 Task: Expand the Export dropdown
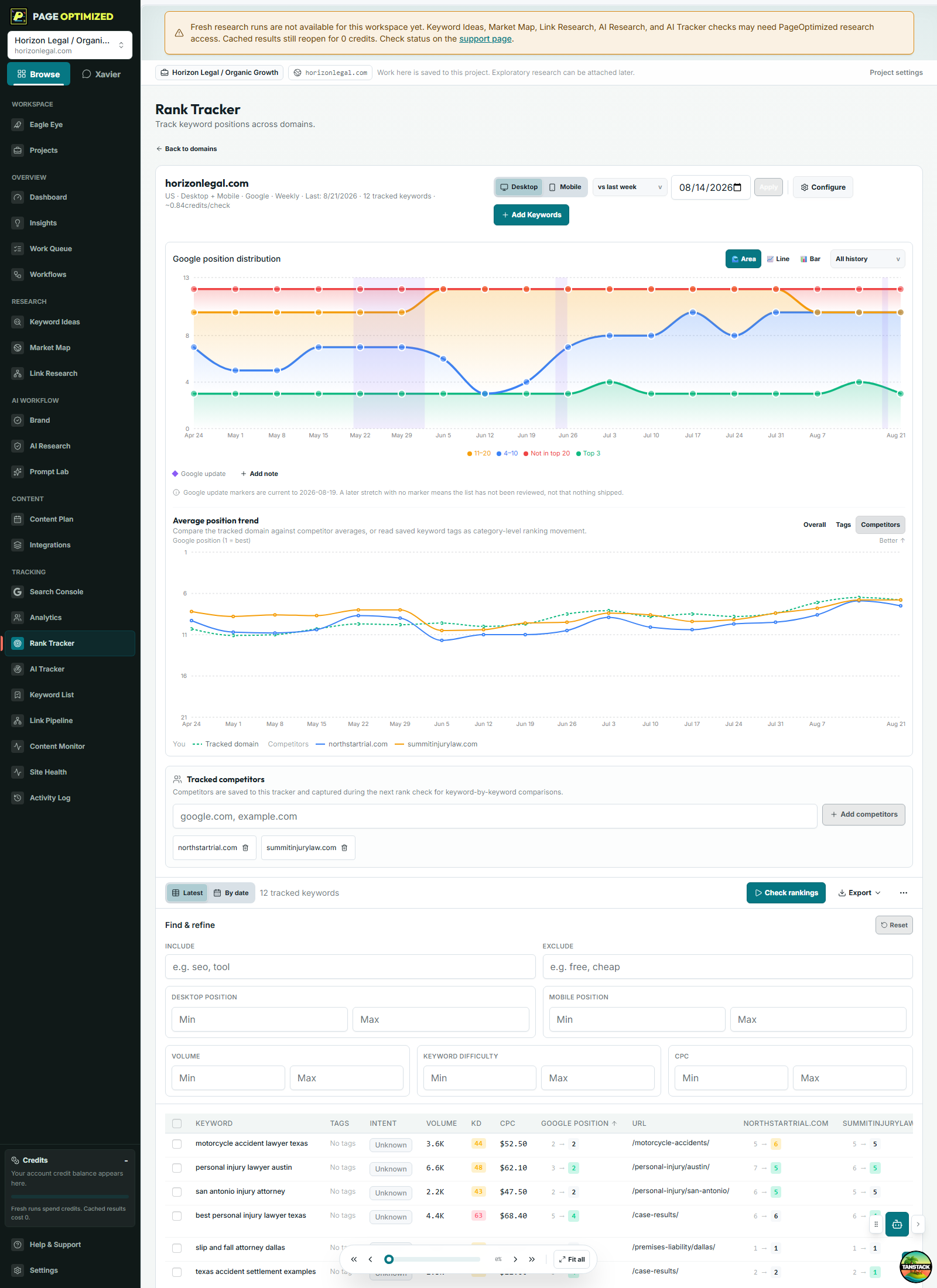tap(860, 893)
